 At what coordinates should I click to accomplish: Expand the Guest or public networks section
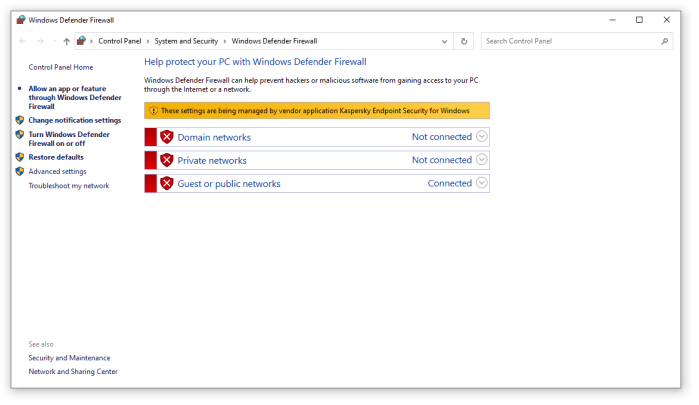click(x=482, y=183)
